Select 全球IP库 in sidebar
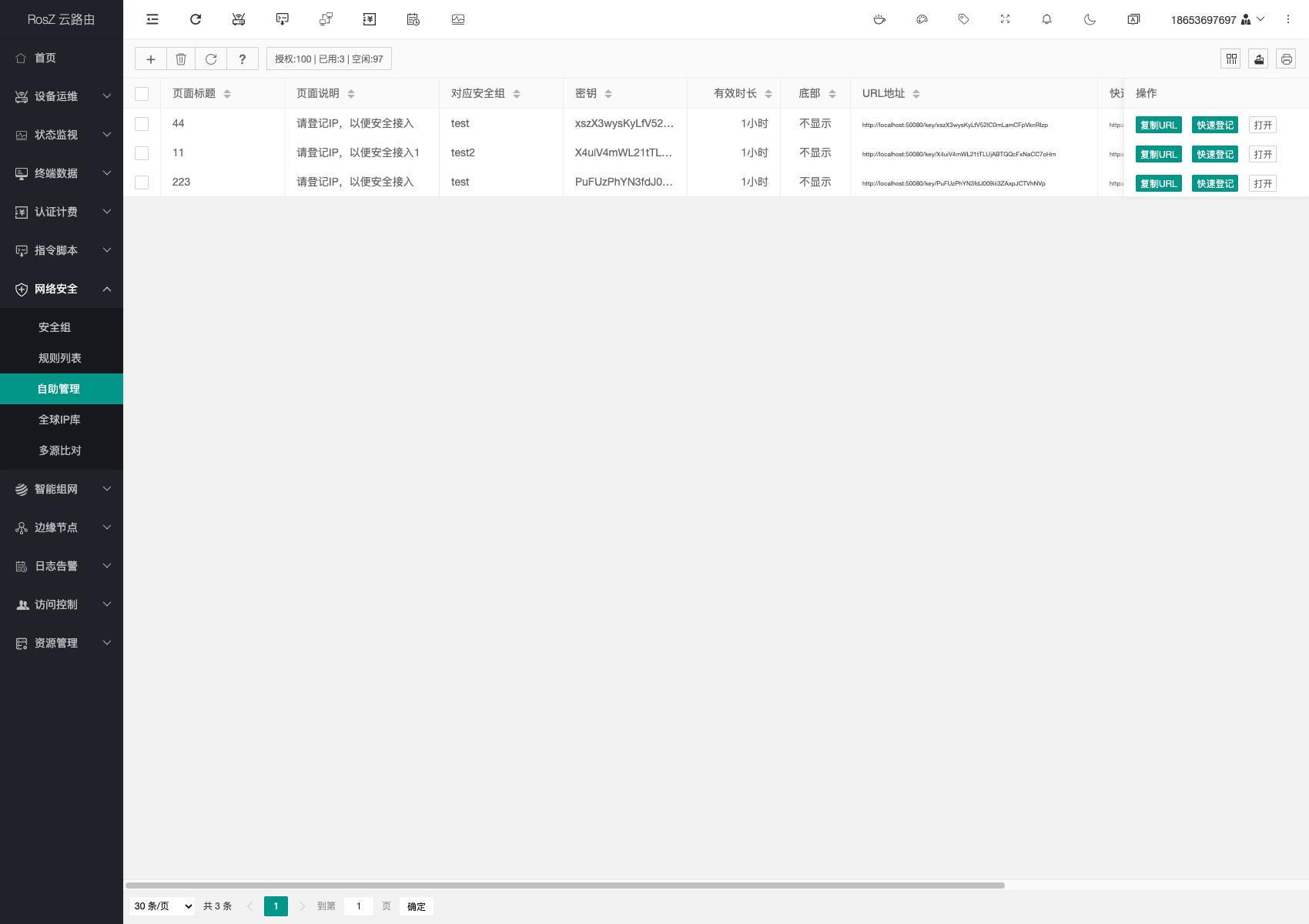The image size is (1309, 924). (59, 420)
